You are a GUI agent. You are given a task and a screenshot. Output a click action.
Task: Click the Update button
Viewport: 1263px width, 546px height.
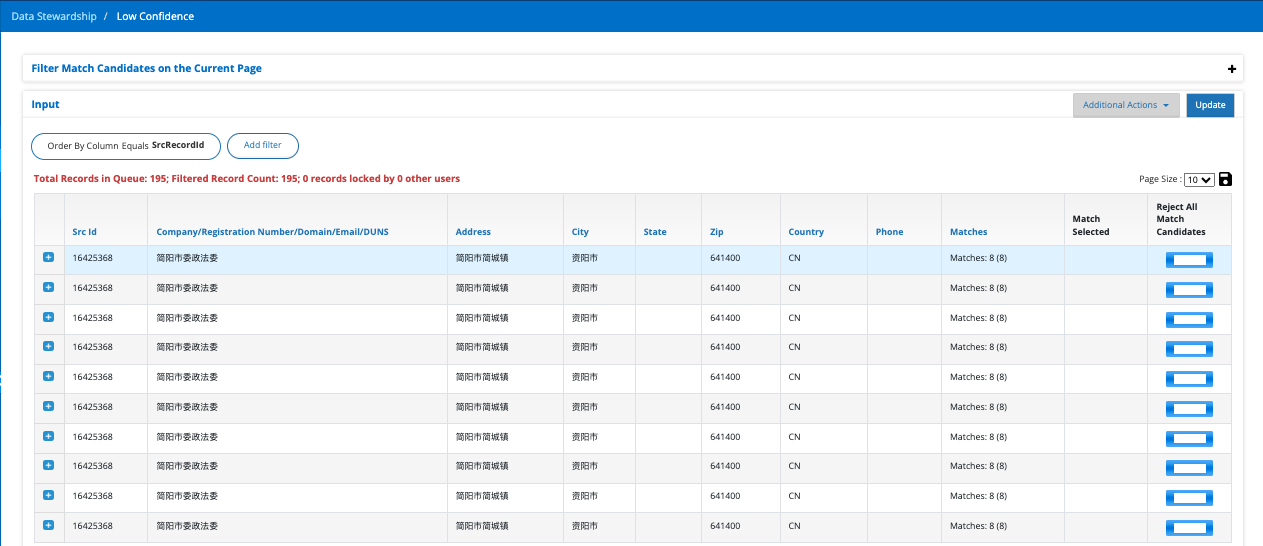click(1210, 105)
